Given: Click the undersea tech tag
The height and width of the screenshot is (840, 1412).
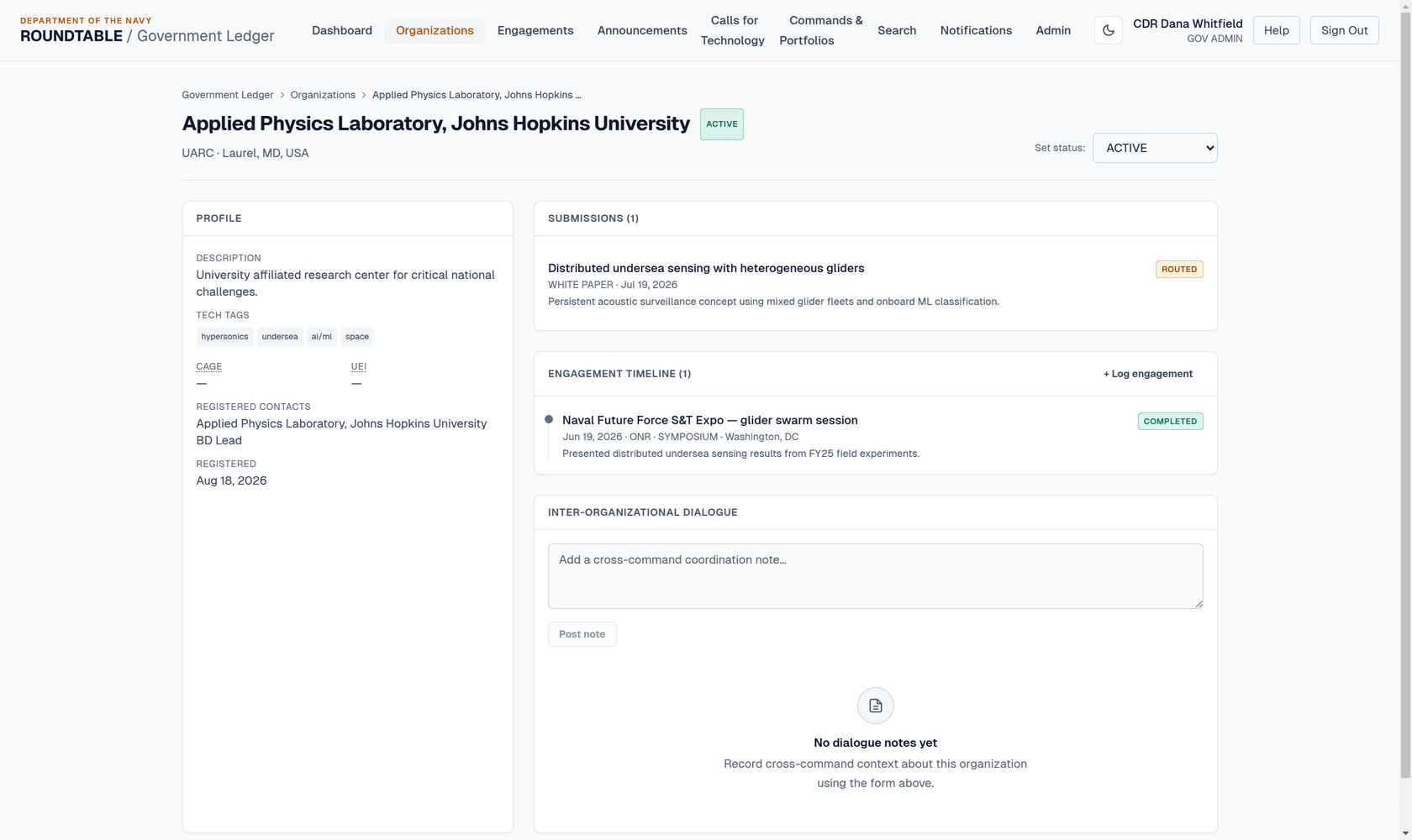Looking at the screenshot, I should point(280,337).
